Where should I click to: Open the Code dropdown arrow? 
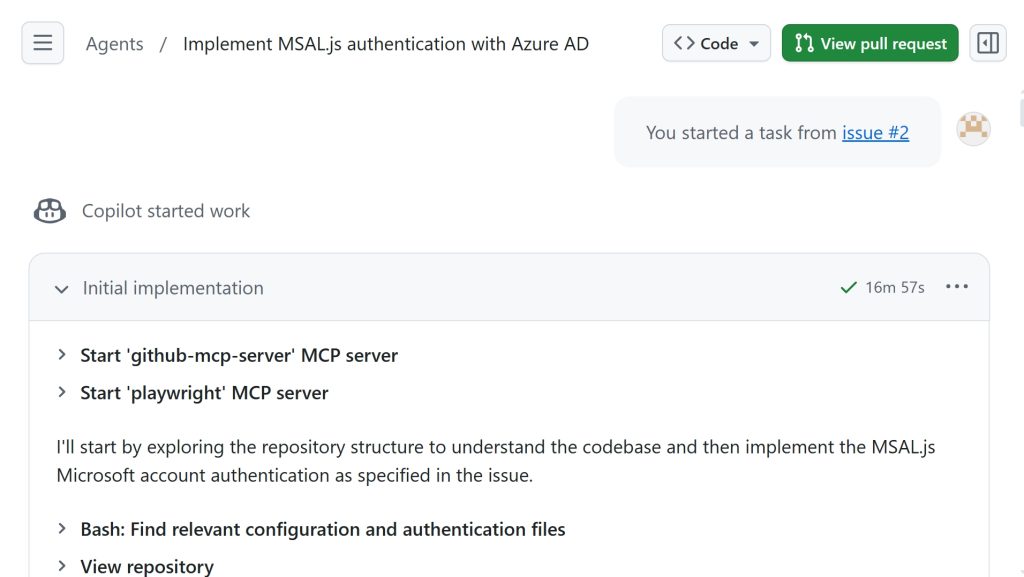click(x=753, y=44)
